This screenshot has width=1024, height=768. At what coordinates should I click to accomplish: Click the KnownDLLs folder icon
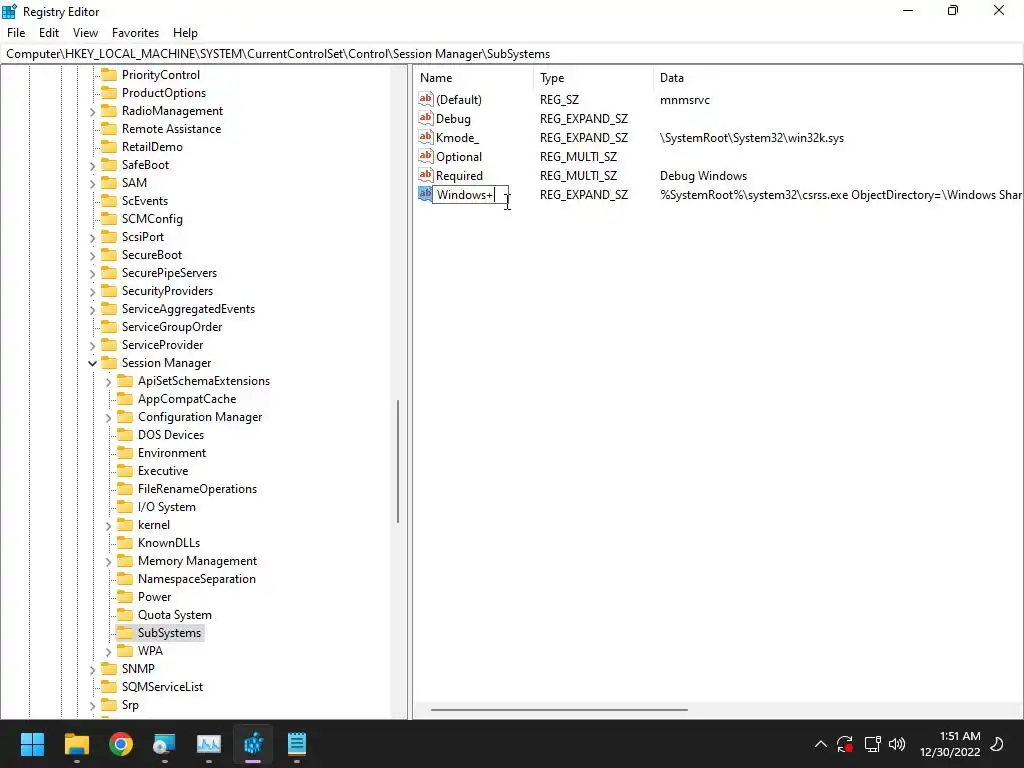pos(125,543)
